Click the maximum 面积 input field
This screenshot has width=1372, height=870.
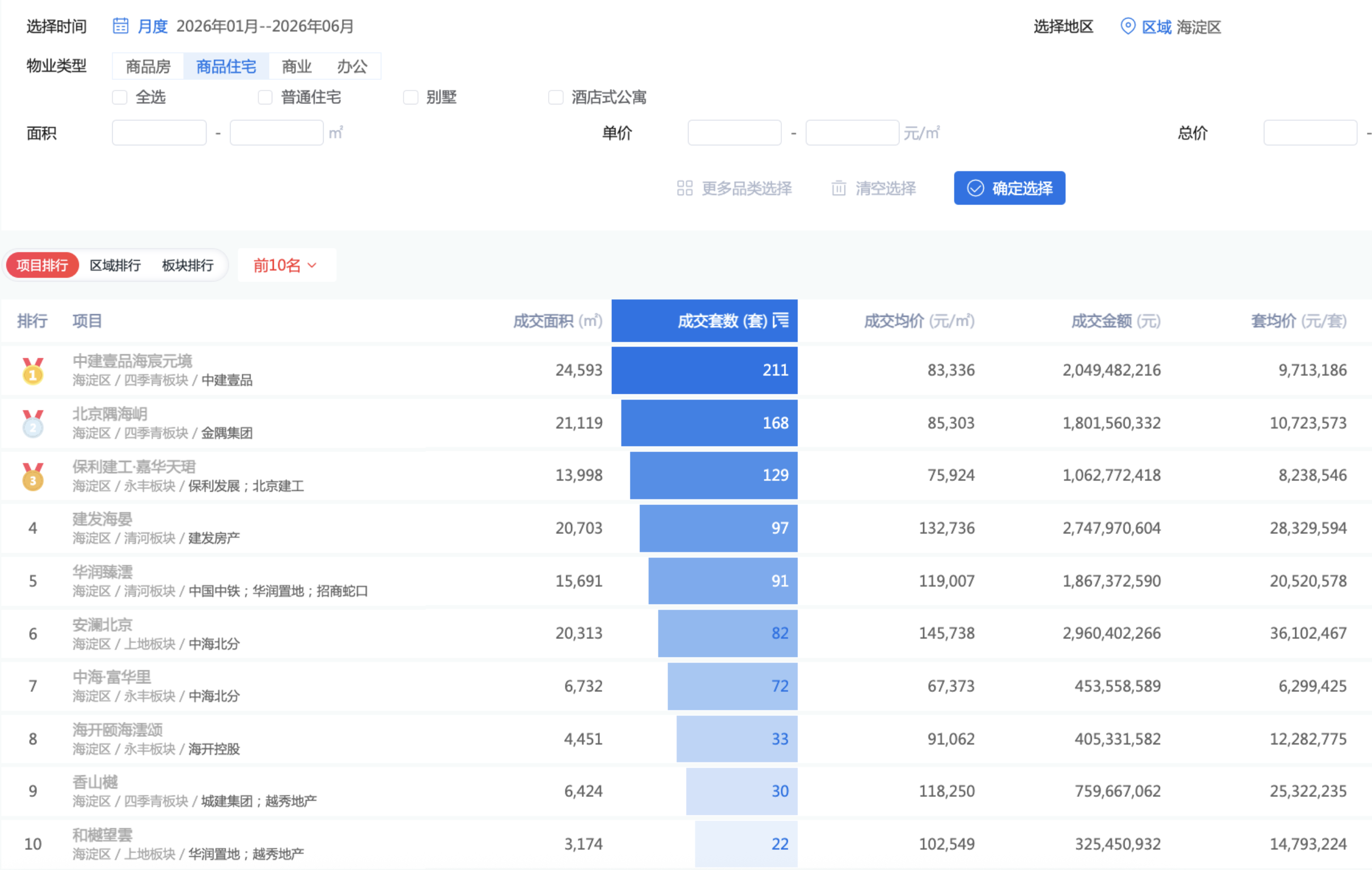277,133
